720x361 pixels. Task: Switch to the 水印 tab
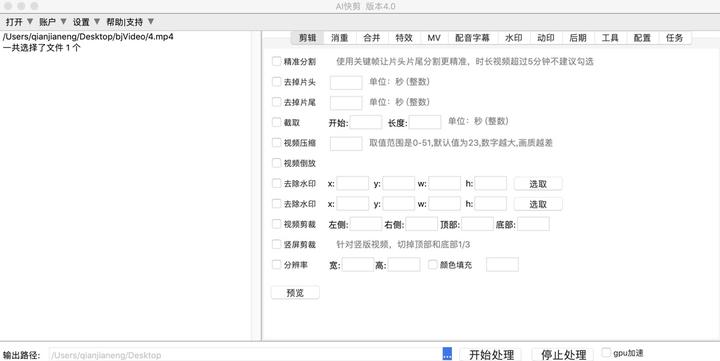(513, 38)
